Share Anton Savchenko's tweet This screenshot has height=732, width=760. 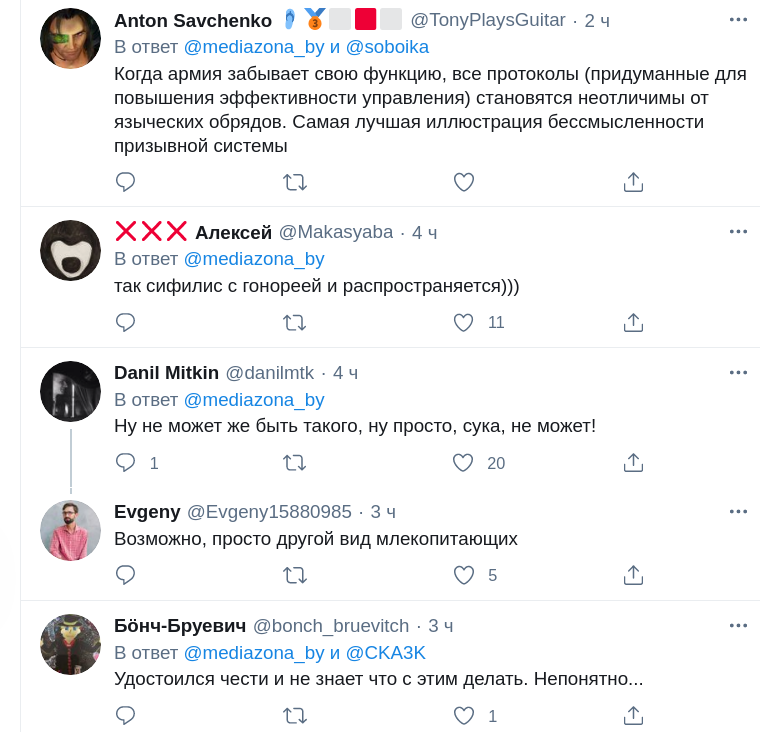(632, 182)
